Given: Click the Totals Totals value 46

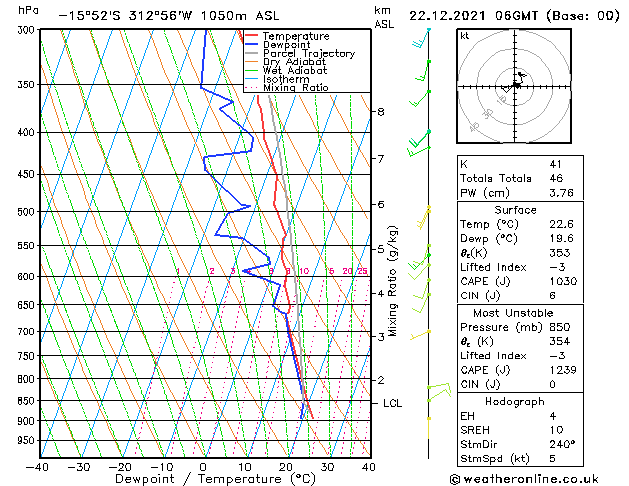Looking at the screenshot, I should (x=556, y=178).
